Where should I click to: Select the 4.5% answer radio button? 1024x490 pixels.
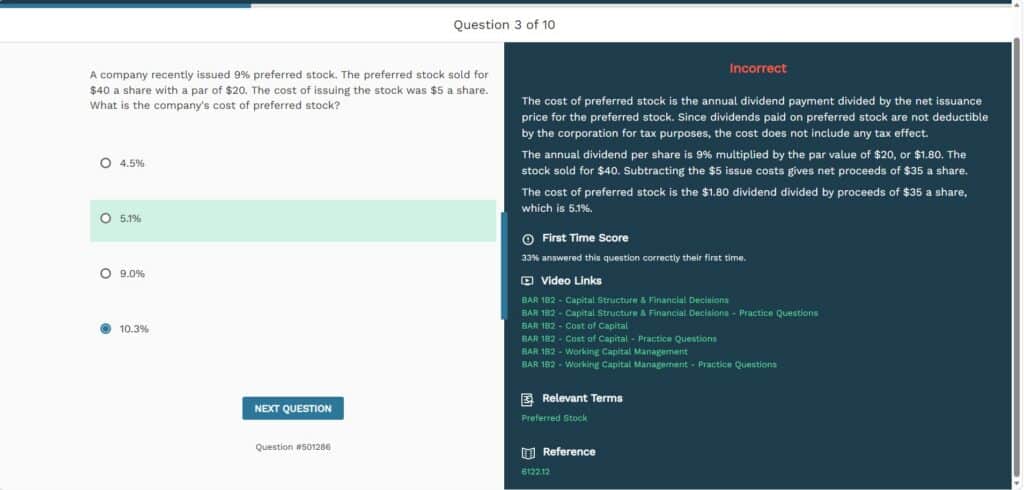coord(106,163)
